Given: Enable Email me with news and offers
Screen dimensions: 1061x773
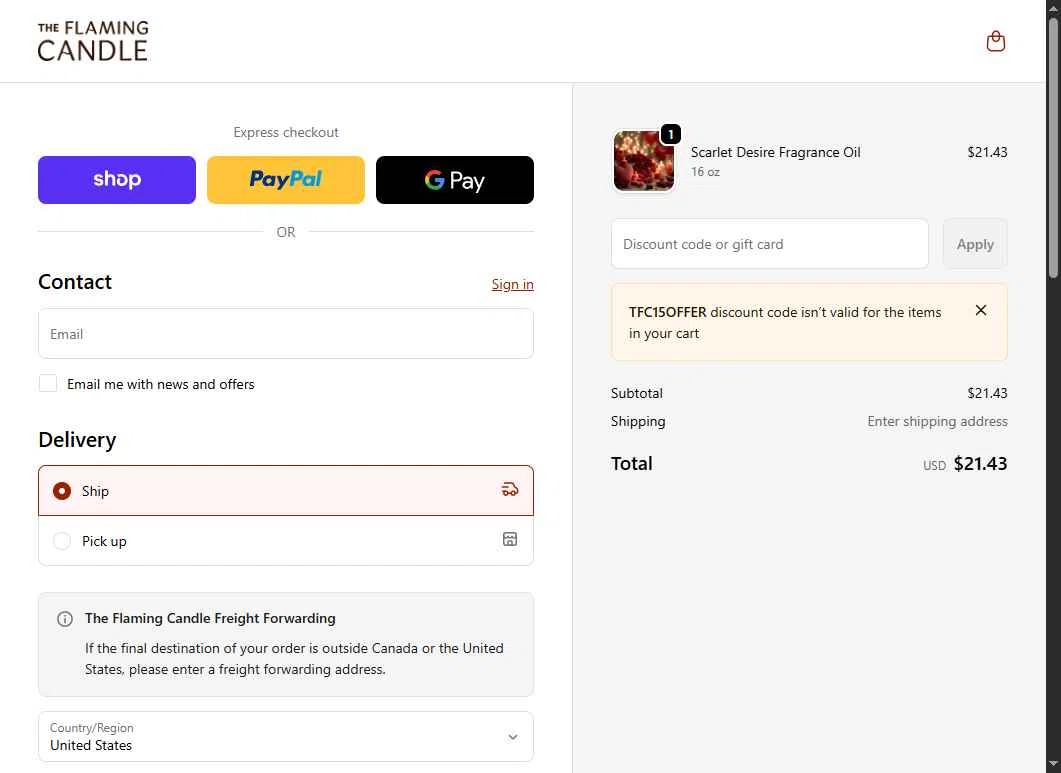Looking at the screenshot, I should tap(48, 383).
